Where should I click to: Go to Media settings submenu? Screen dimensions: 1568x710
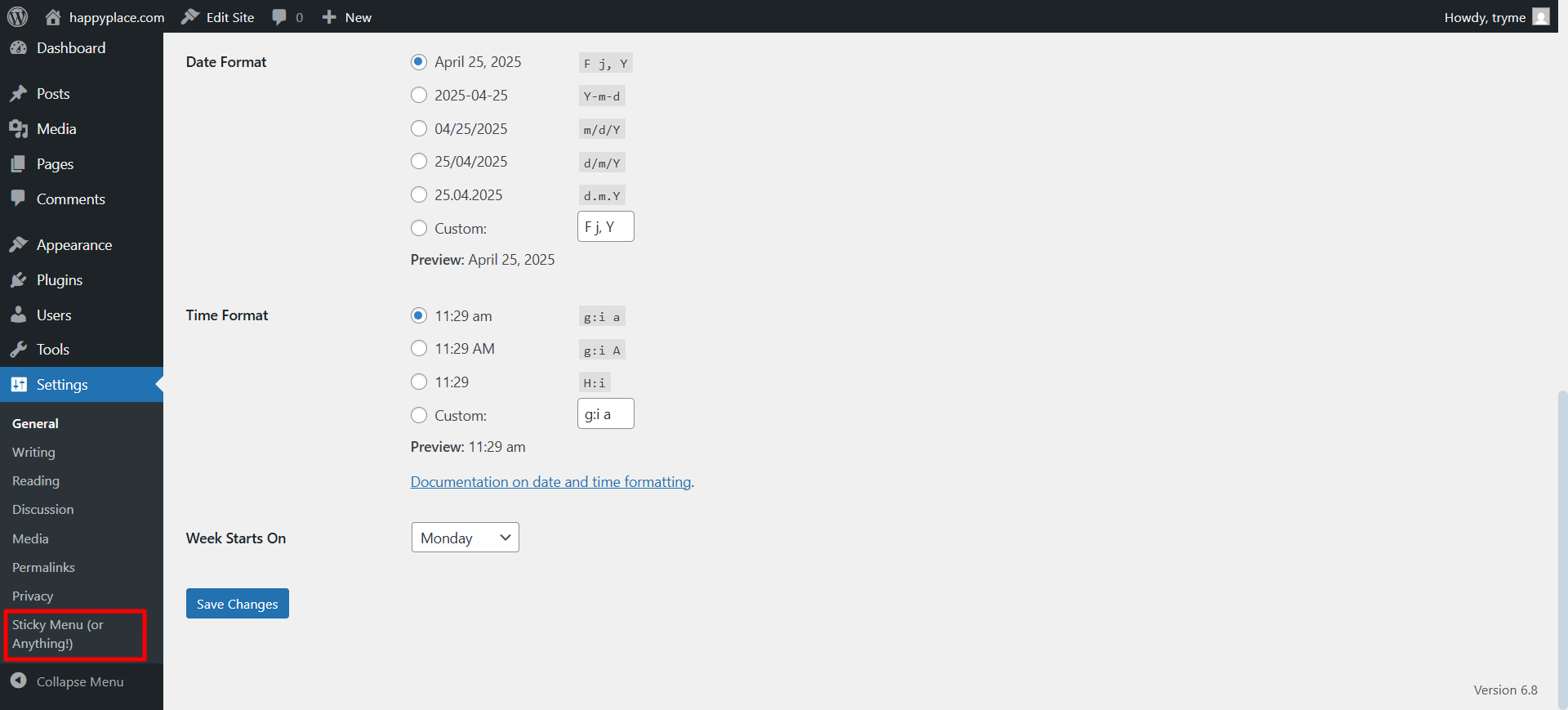pos(30,538)
